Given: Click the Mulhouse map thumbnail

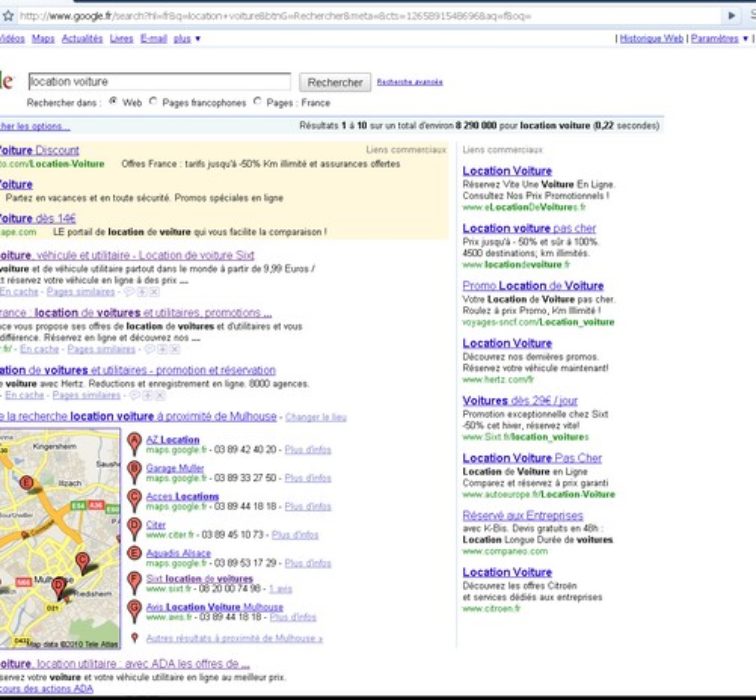Looking at the screenshot, I should pyautogui.click(x=59, y=538).
